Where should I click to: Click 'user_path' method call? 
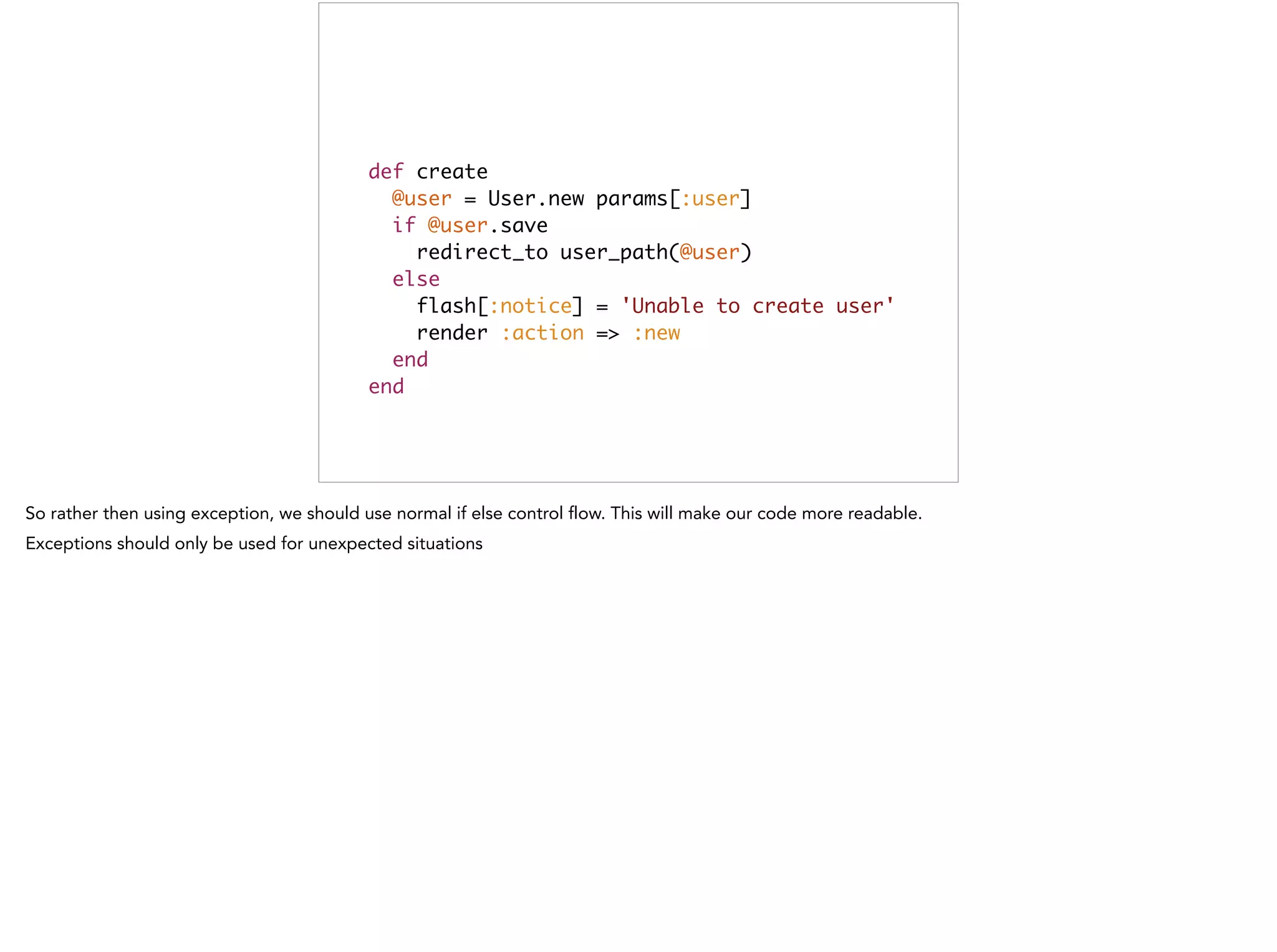(614, 252)
